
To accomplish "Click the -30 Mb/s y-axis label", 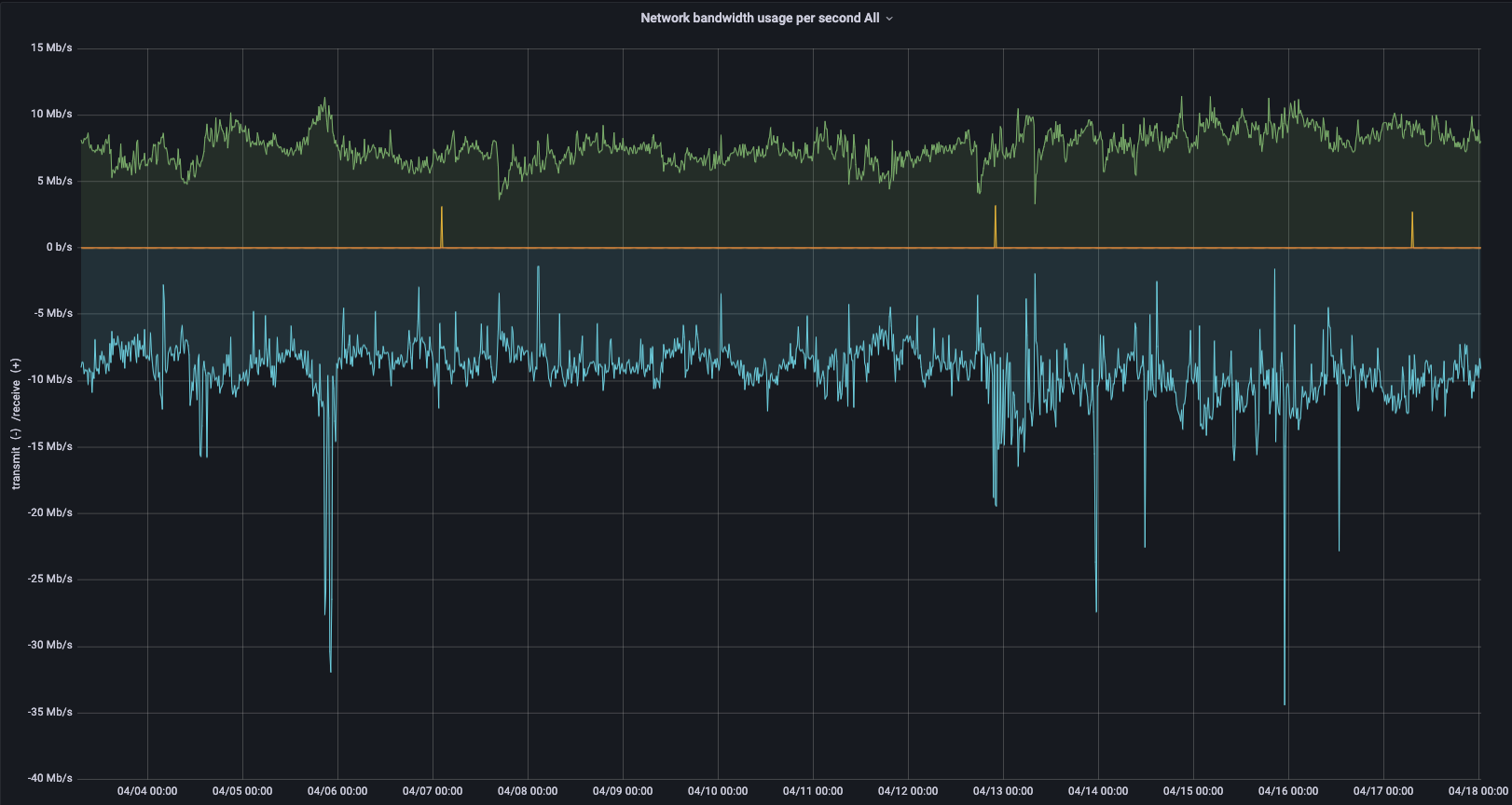I will (x=50, y=645).
